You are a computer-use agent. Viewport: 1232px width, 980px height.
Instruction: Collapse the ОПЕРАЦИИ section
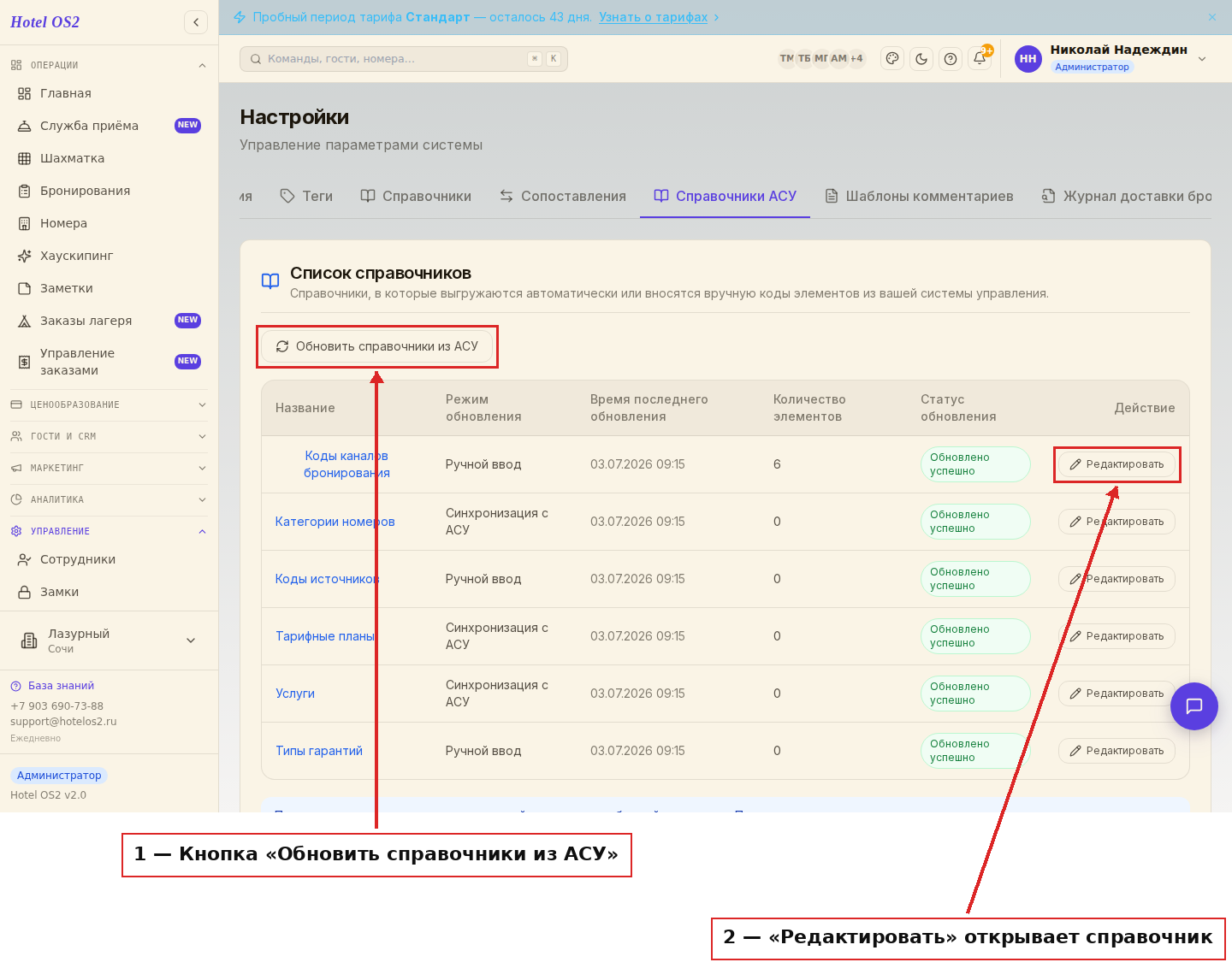(x=109, y=65)
